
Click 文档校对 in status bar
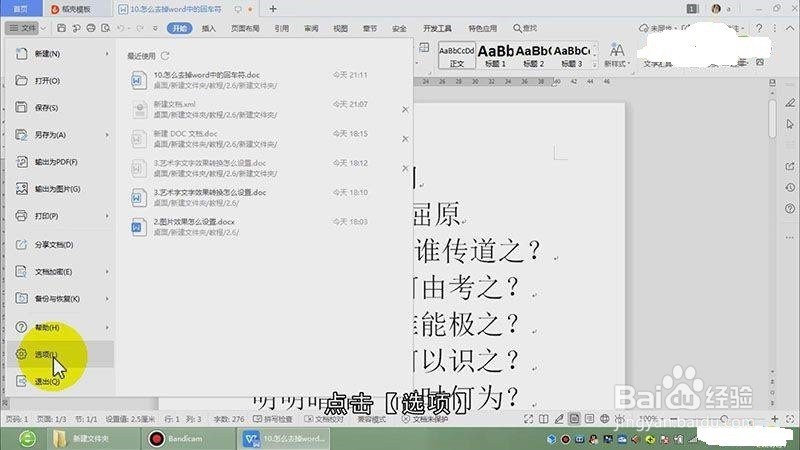324,419
